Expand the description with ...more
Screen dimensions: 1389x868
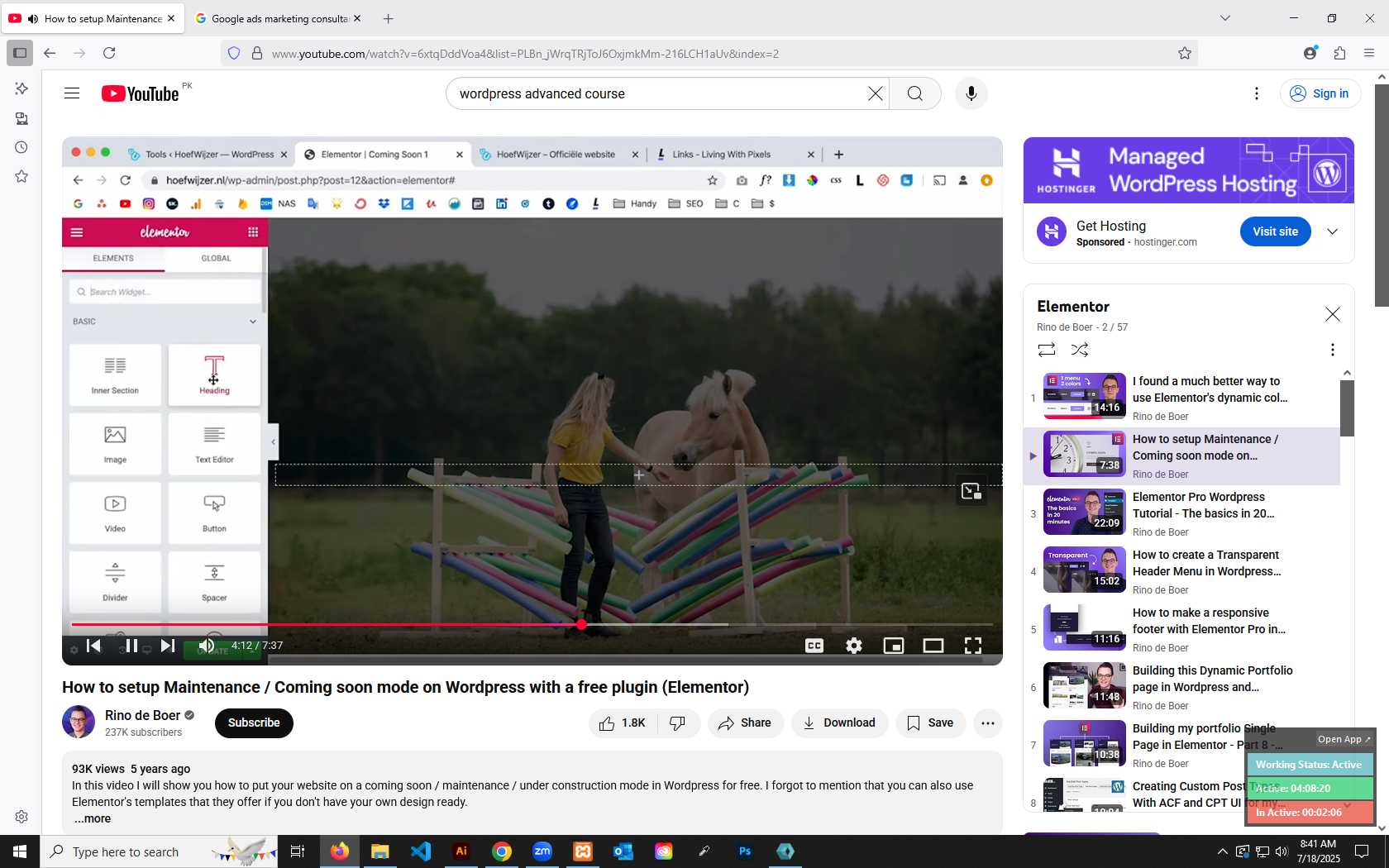[92, 818]
